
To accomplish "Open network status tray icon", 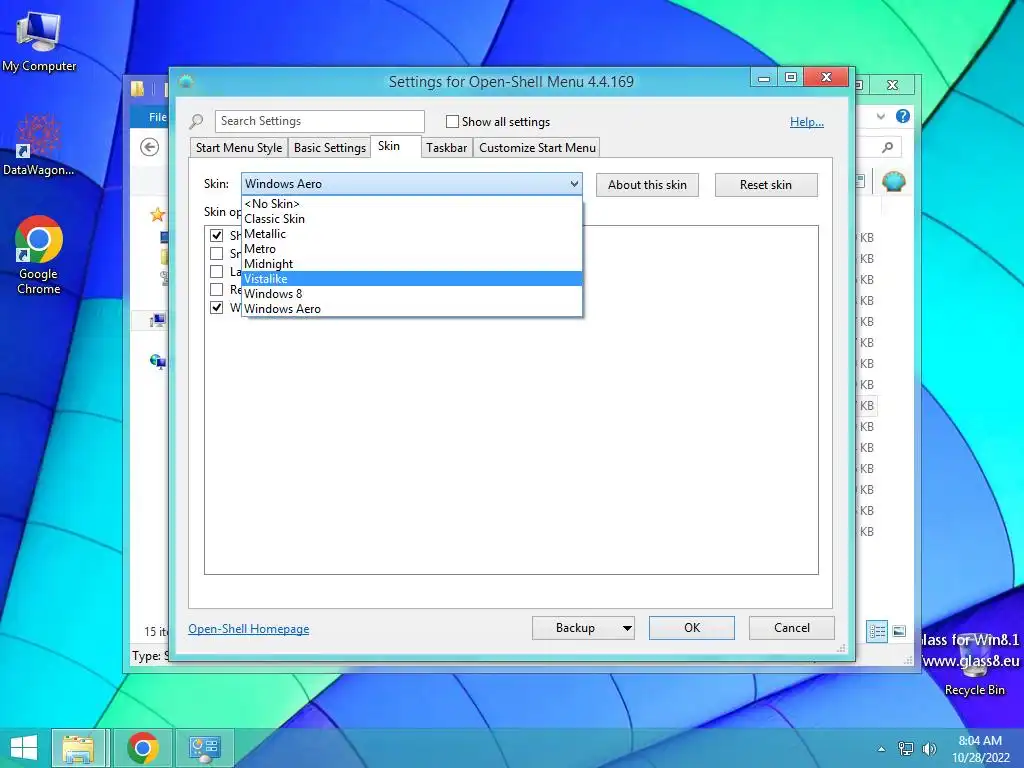I will point(906,748).
